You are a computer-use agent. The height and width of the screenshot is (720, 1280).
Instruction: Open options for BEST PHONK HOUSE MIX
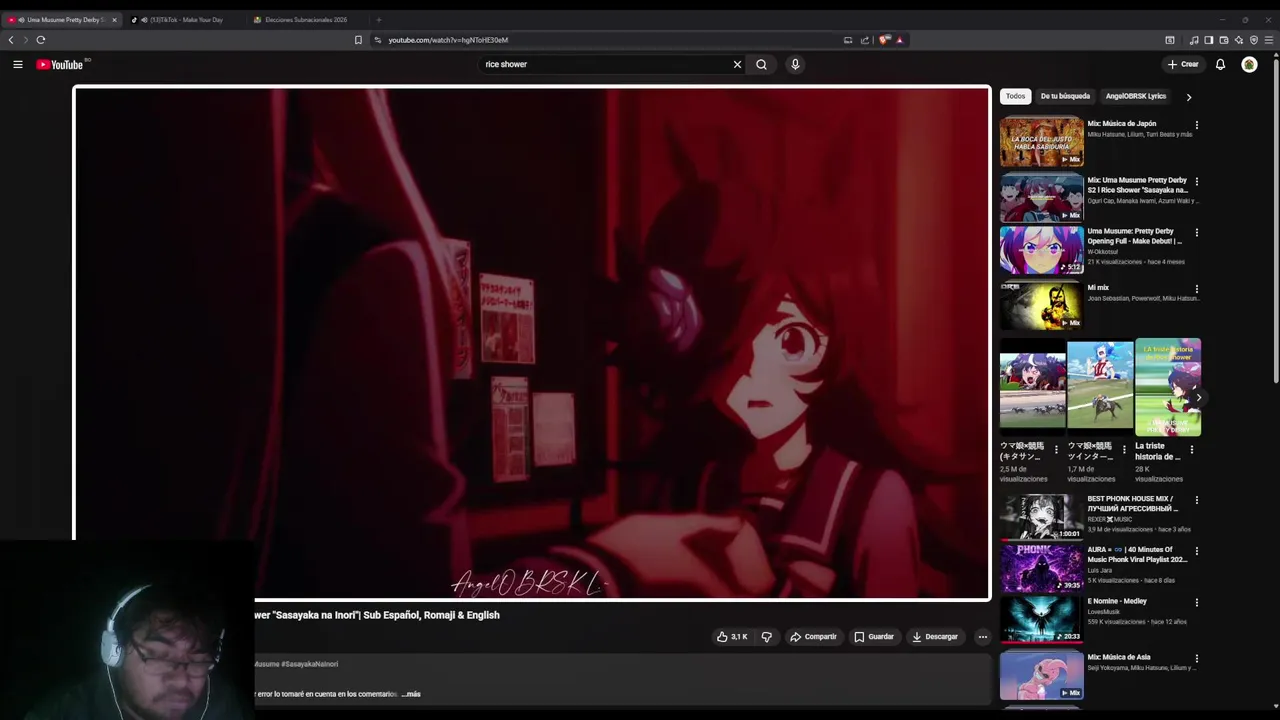(1197, 500)
